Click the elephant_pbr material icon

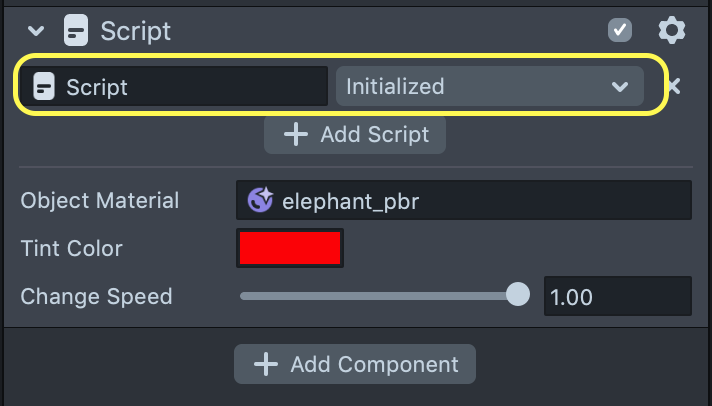click(260, 200)
